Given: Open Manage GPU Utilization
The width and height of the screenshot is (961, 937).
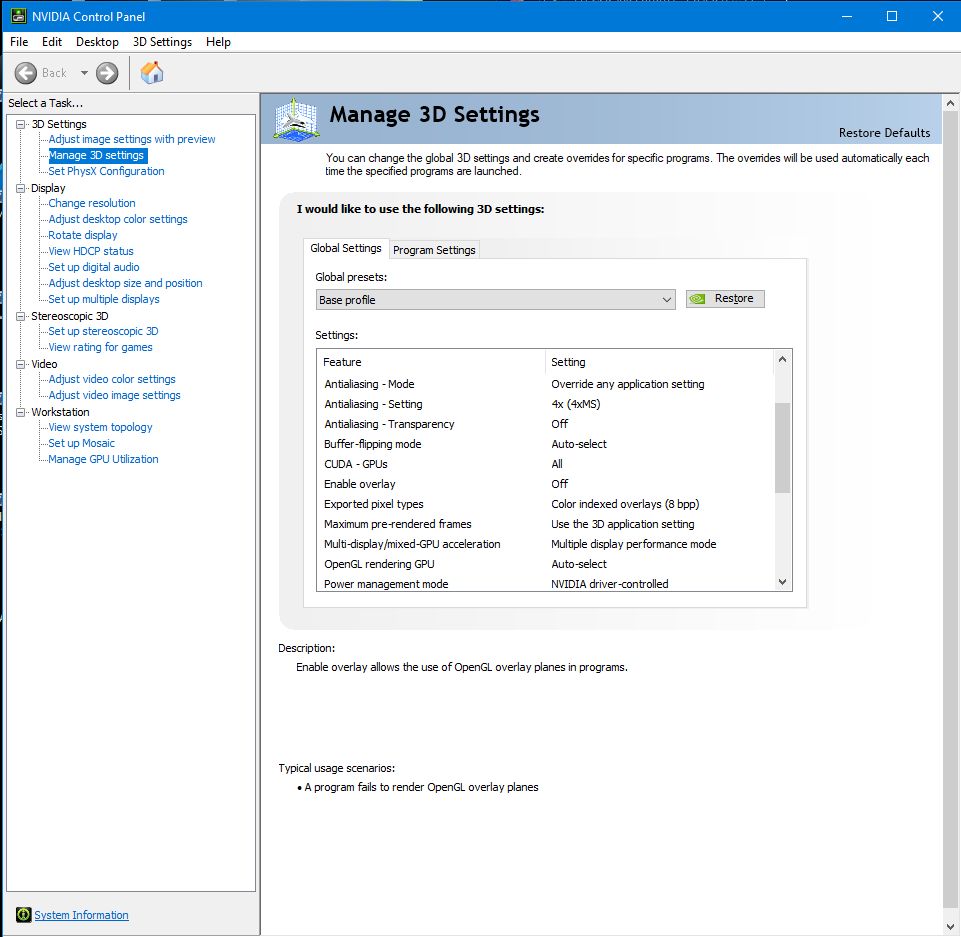Looking at the screenshot, I should click(x=104, y=459).
